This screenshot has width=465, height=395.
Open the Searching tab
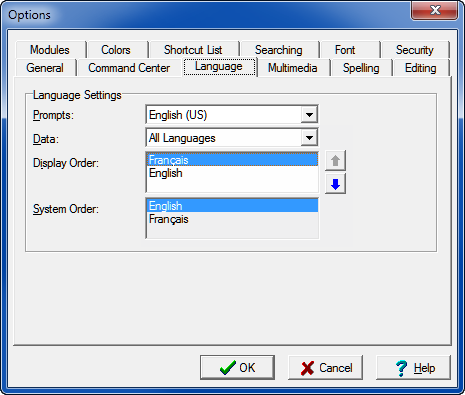pos(279,50)
